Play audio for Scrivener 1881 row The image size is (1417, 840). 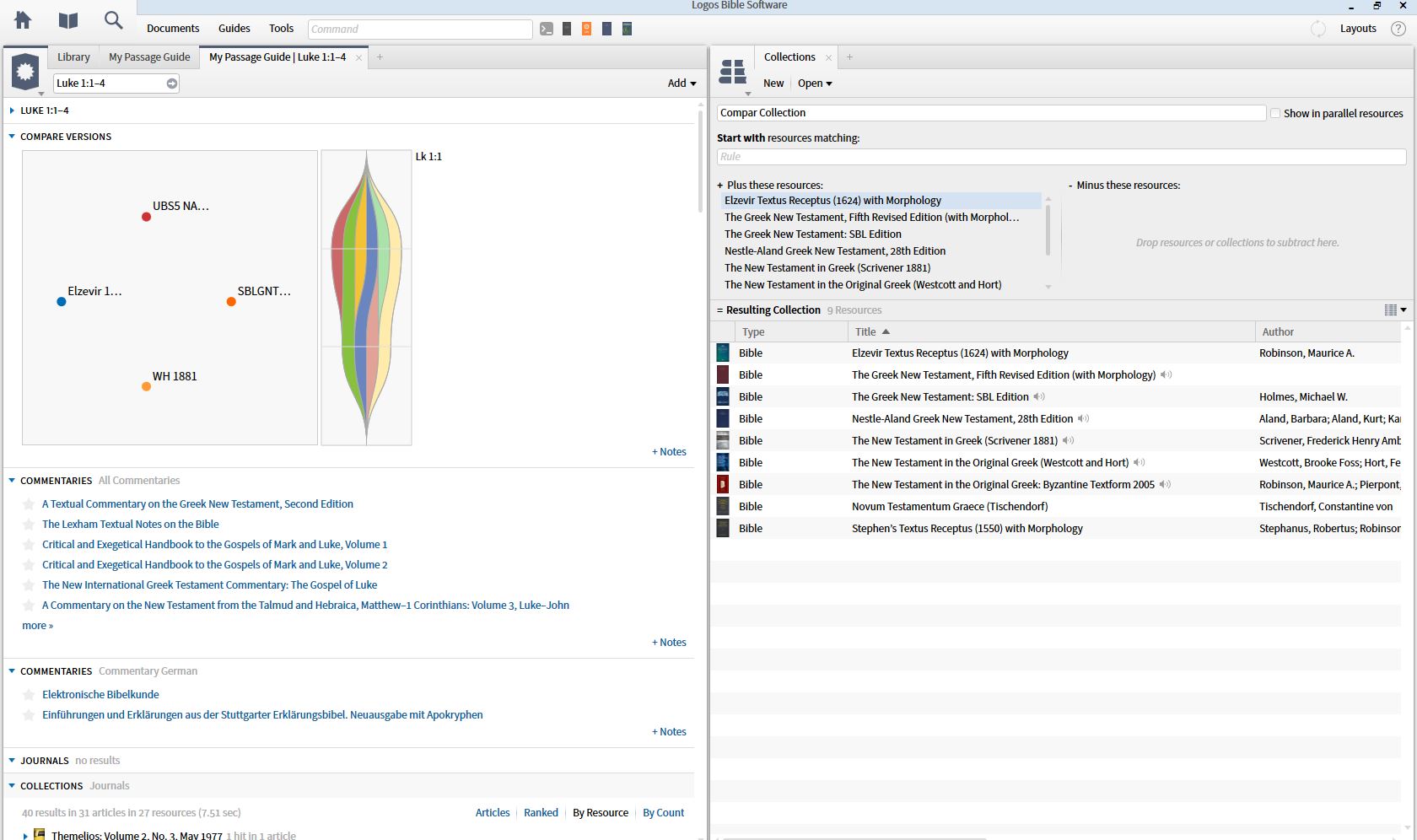pos(1068,441)
